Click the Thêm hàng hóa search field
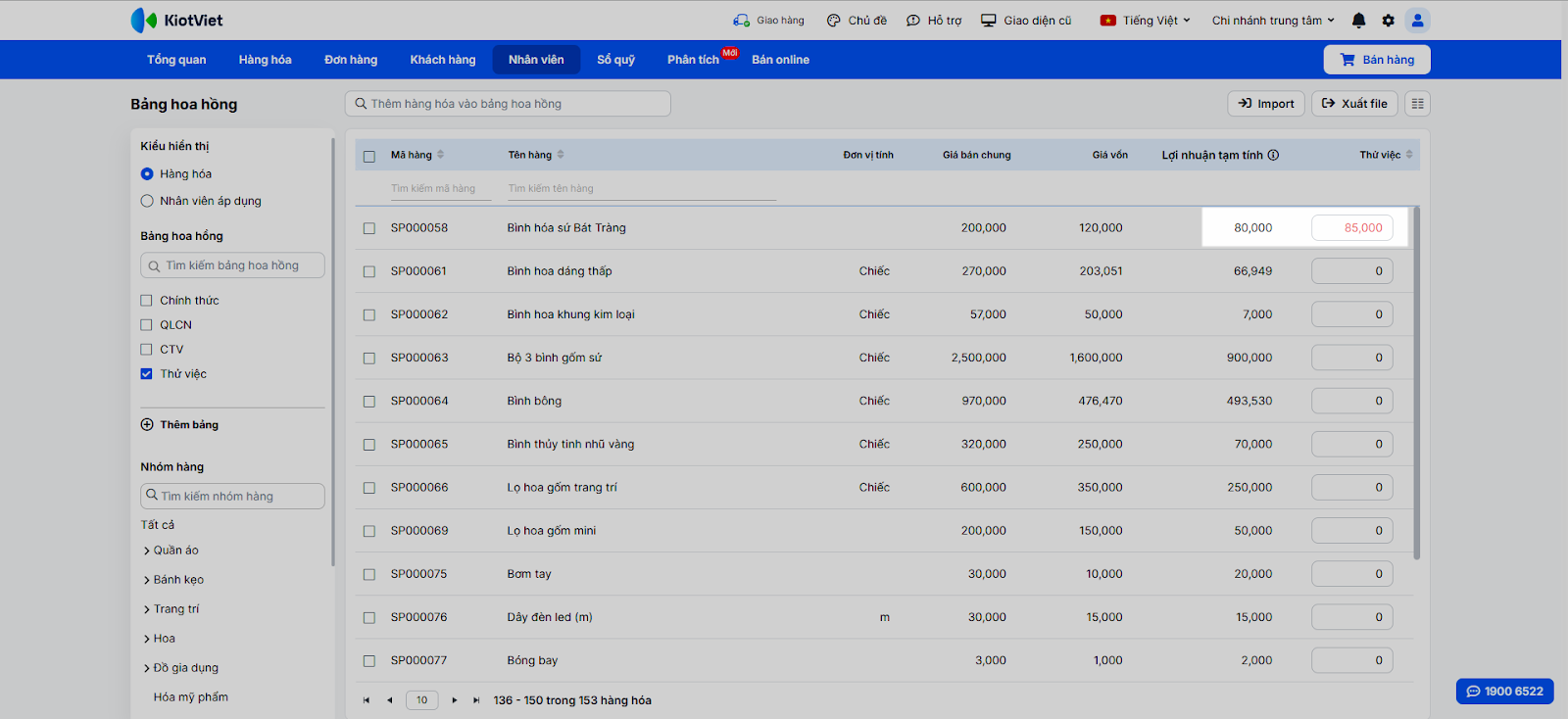Image resolution: width=1568 pixels, height=719 pixels. click(x=508, y=104)
